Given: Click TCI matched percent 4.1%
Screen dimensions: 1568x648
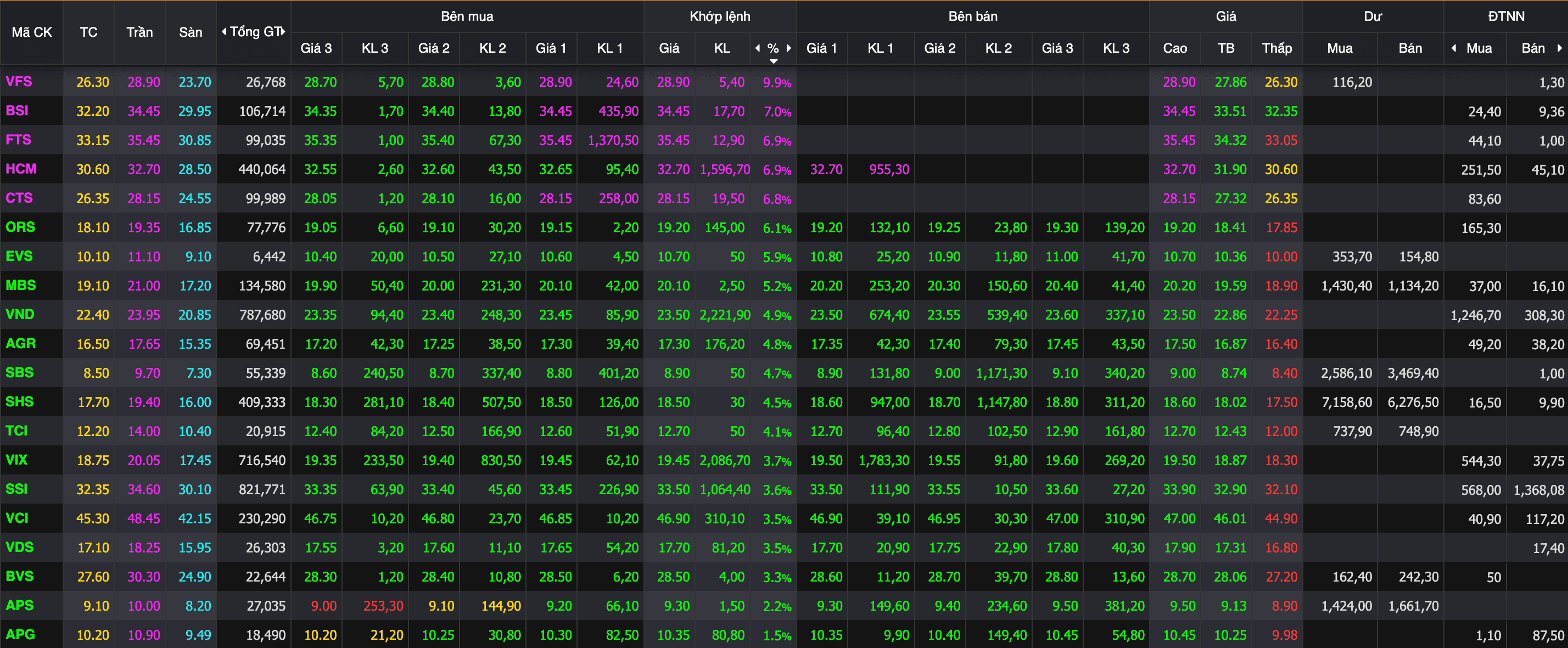Looking at the screenshot, I should [x=777, y=432].
